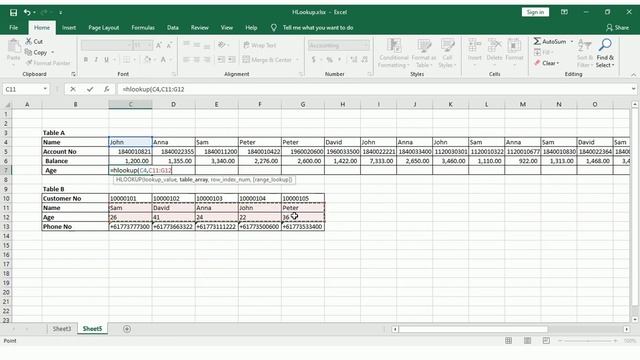Switch to the View tab

coord(227,28)
